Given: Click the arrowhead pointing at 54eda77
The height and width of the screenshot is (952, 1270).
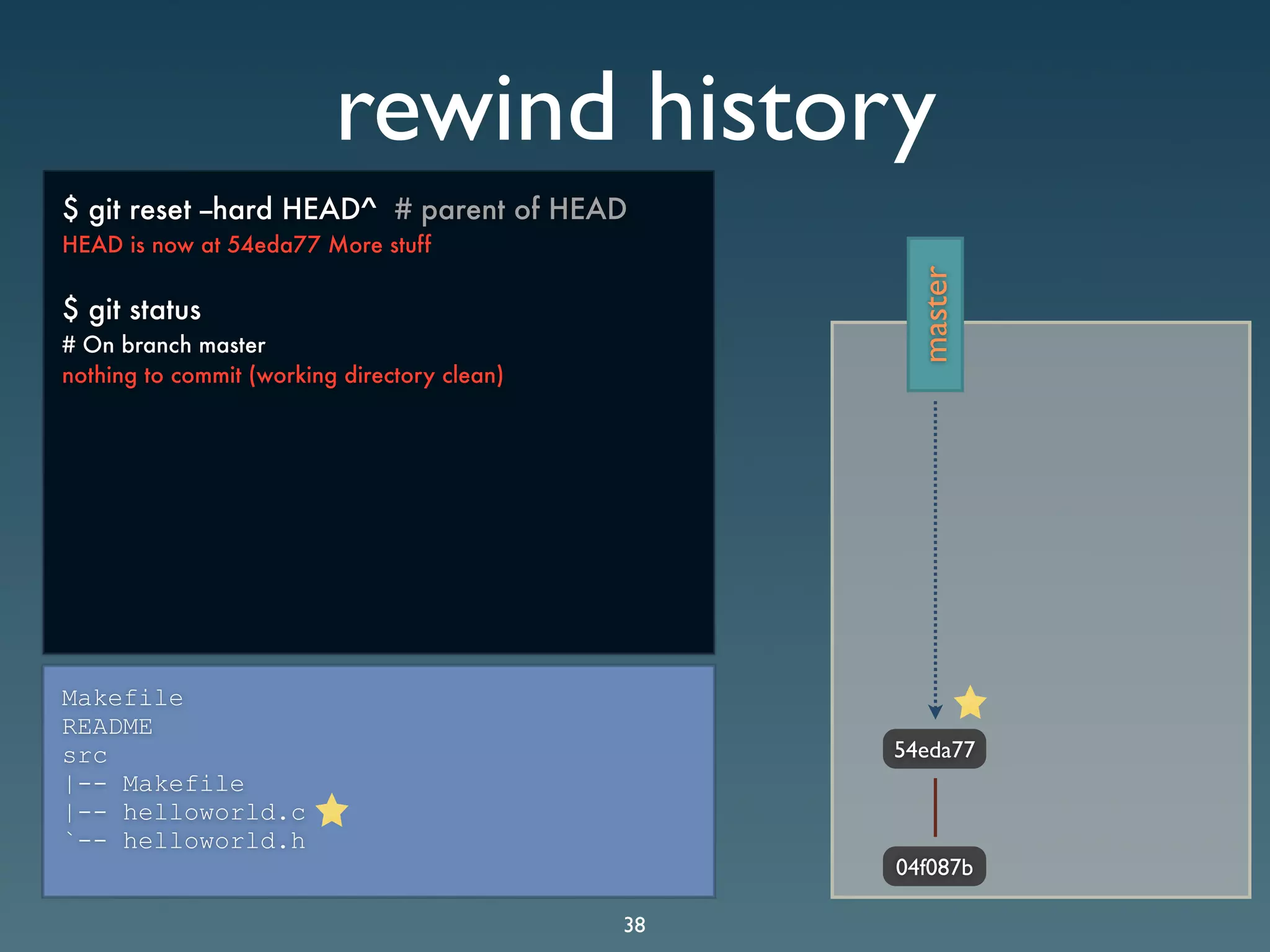Looking at the screenshot, I should (935, 711).
